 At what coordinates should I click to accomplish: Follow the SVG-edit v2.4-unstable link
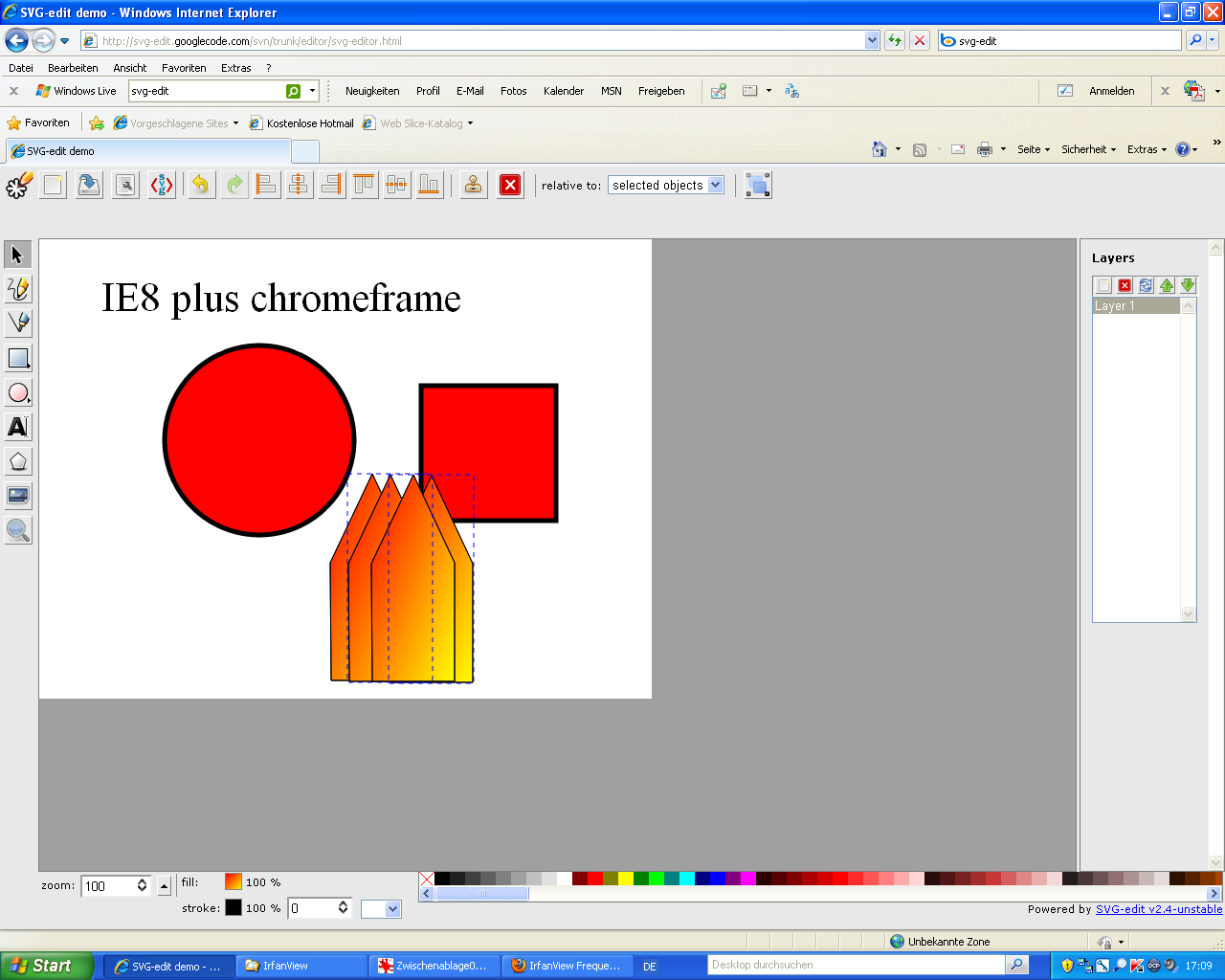click(x=1158, y=909)
